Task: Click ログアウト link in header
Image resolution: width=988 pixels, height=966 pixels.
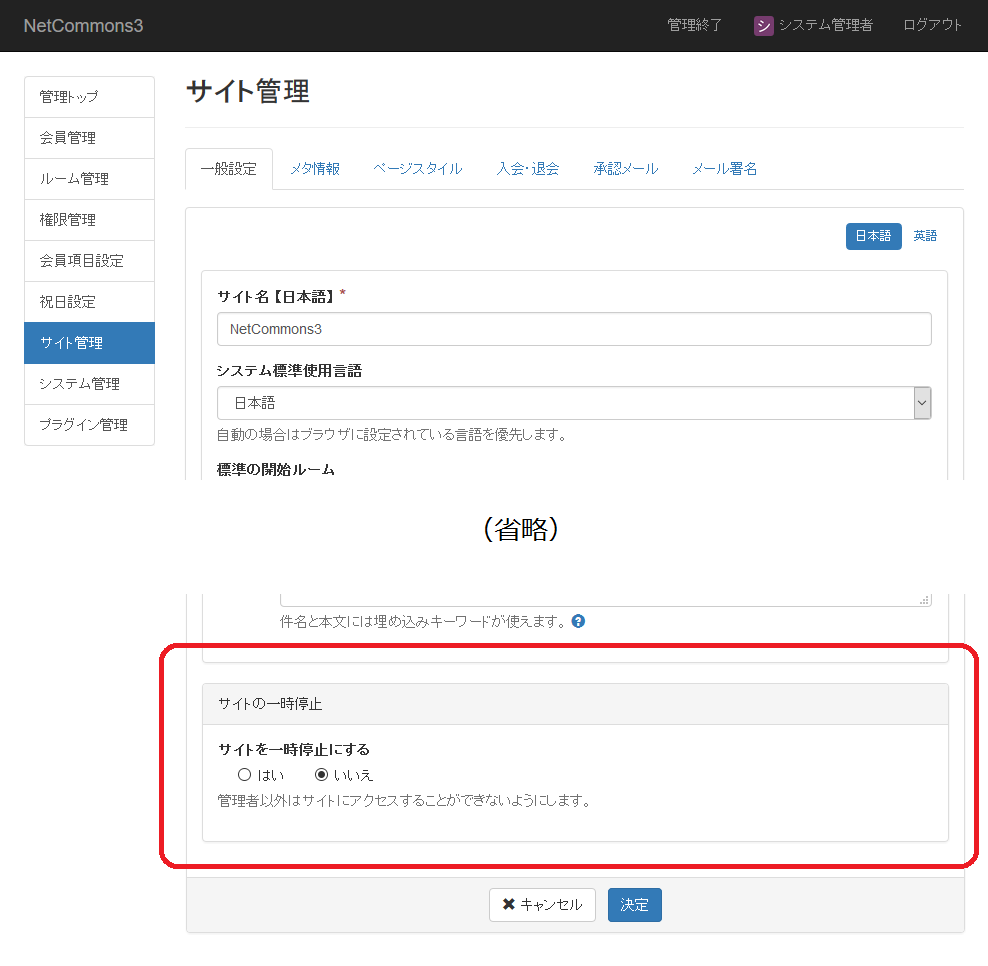Action: pyautogui.click(x=932, y=25)
